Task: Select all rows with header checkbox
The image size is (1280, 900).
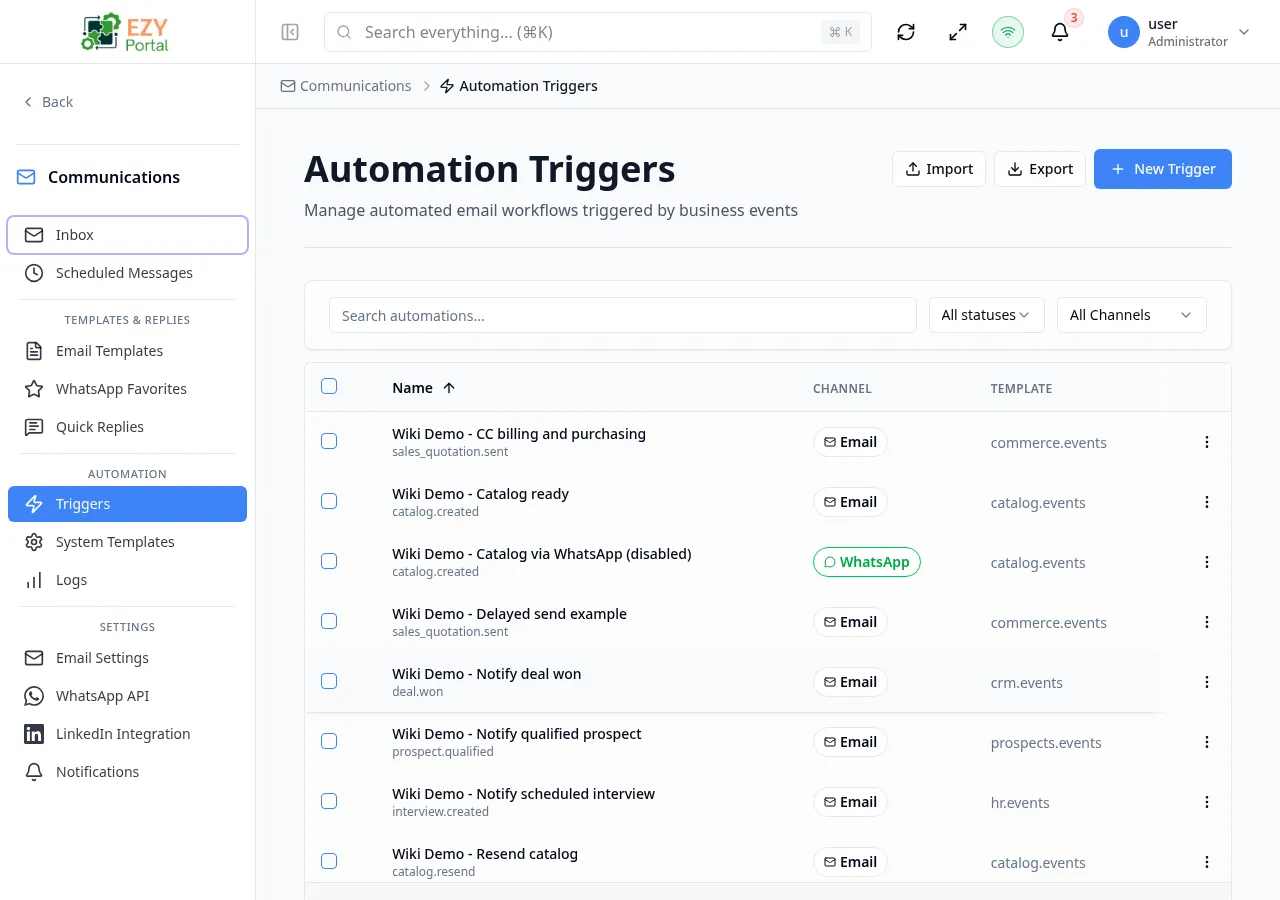Action: click(329, 386)
